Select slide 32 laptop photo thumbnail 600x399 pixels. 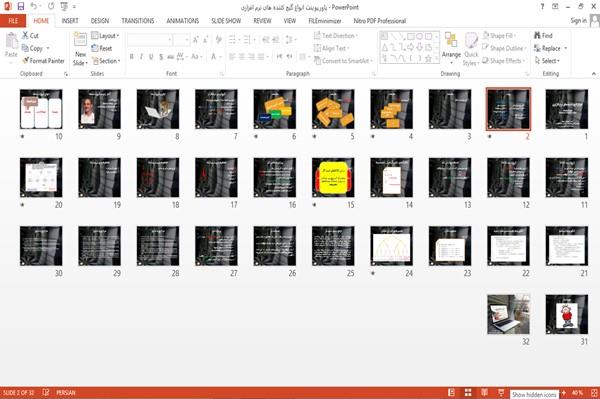[x=508, y=314]
